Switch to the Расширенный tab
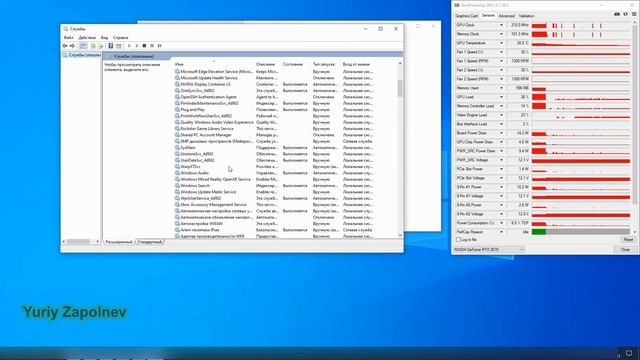The image size is (640, 360). (x=119, y=242)
